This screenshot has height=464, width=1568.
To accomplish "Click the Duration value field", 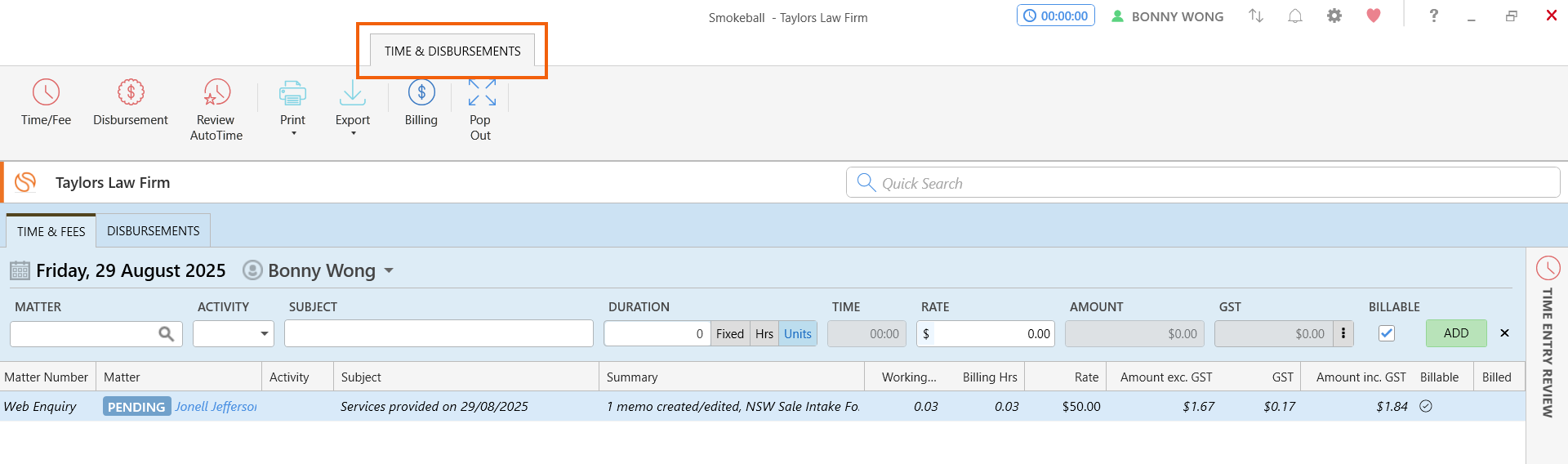I will coord(657,333).
